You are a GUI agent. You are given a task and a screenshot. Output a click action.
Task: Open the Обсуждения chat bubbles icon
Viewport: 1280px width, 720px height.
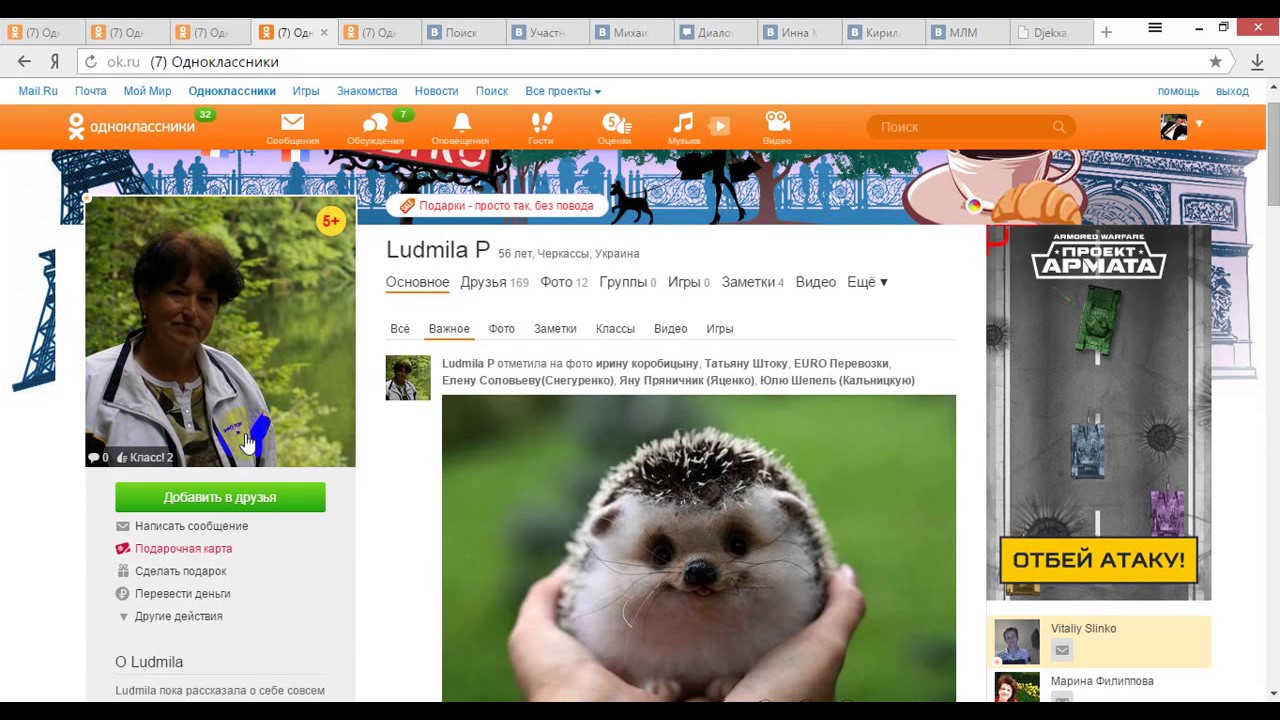(375, 123)
